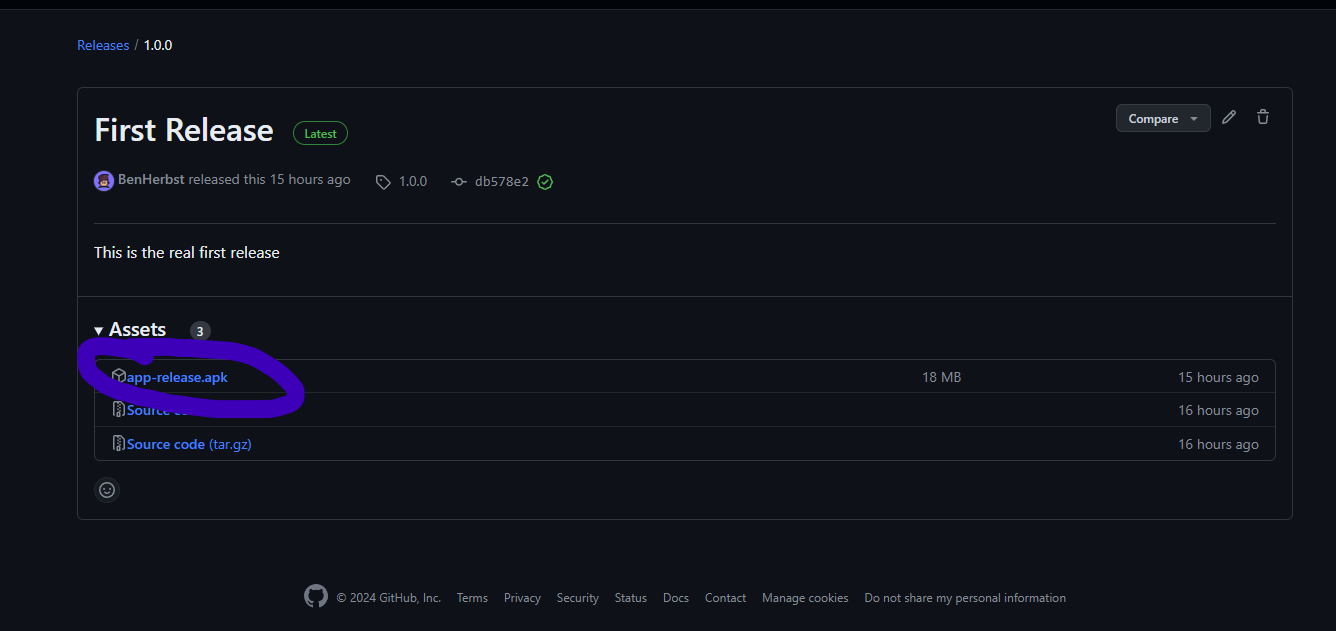Click the pencil edit release icon
Screen dimensions: 1336x631
tap(1229, 118)
